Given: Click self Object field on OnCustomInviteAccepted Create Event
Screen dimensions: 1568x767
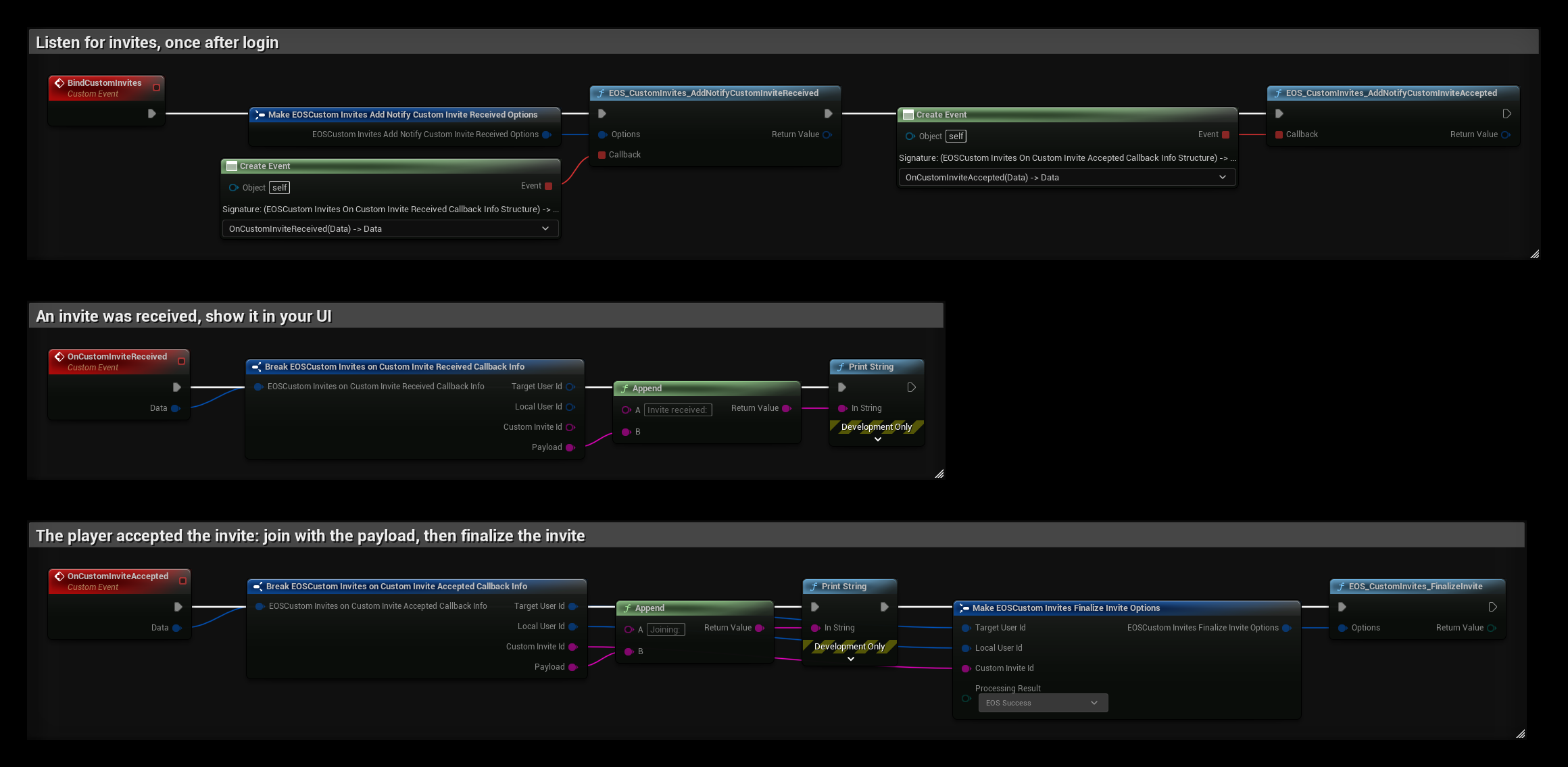Looking at the screenshot, I should pos(956,136).
